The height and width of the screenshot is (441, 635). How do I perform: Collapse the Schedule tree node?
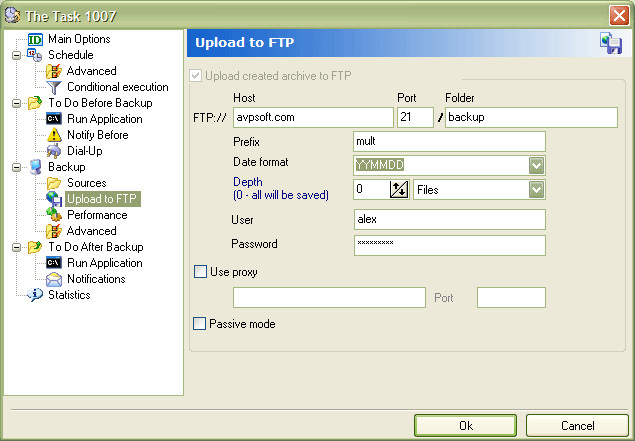pyautogui.click(x=17, y=55)
